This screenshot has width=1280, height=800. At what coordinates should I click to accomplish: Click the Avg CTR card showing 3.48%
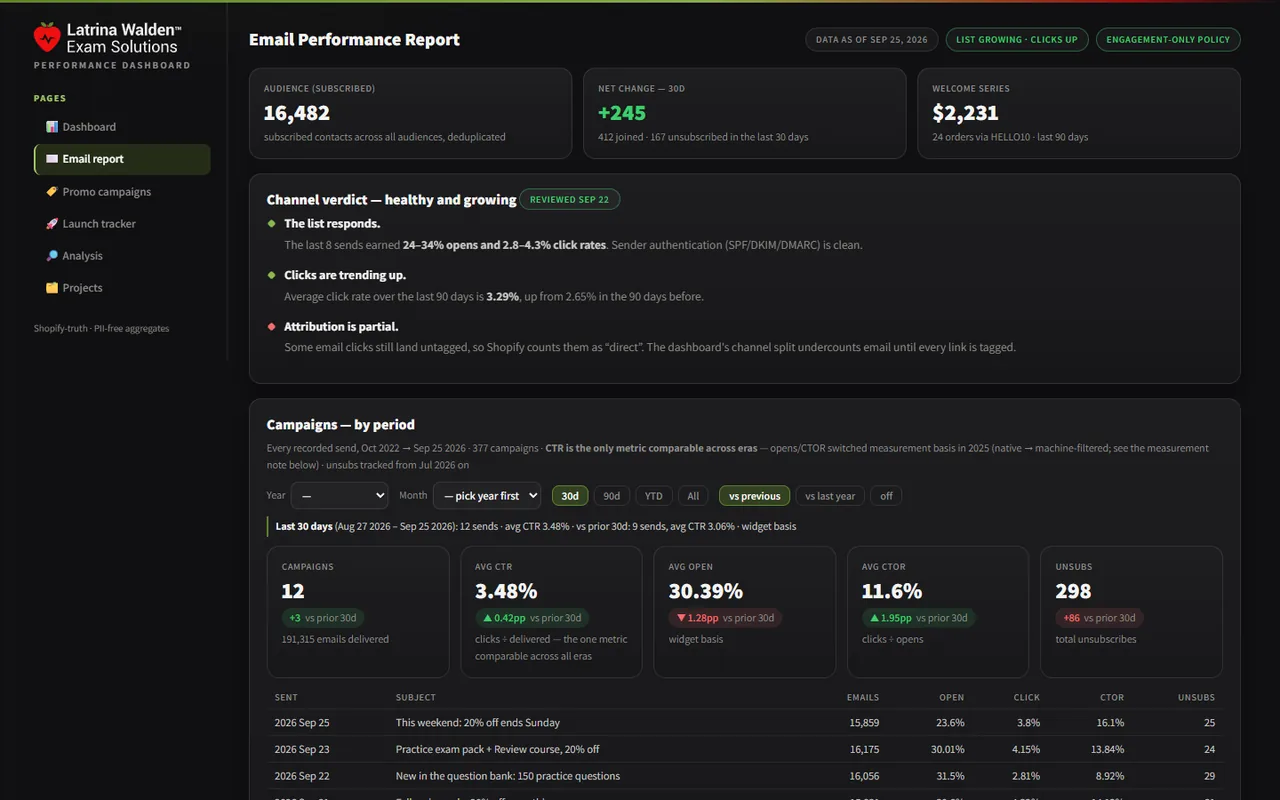551,612
